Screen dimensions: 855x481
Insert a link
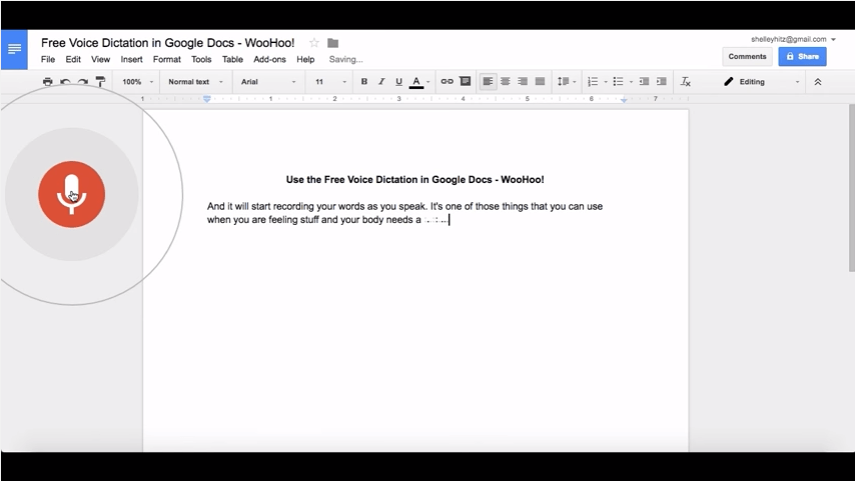tap(447, 82)
